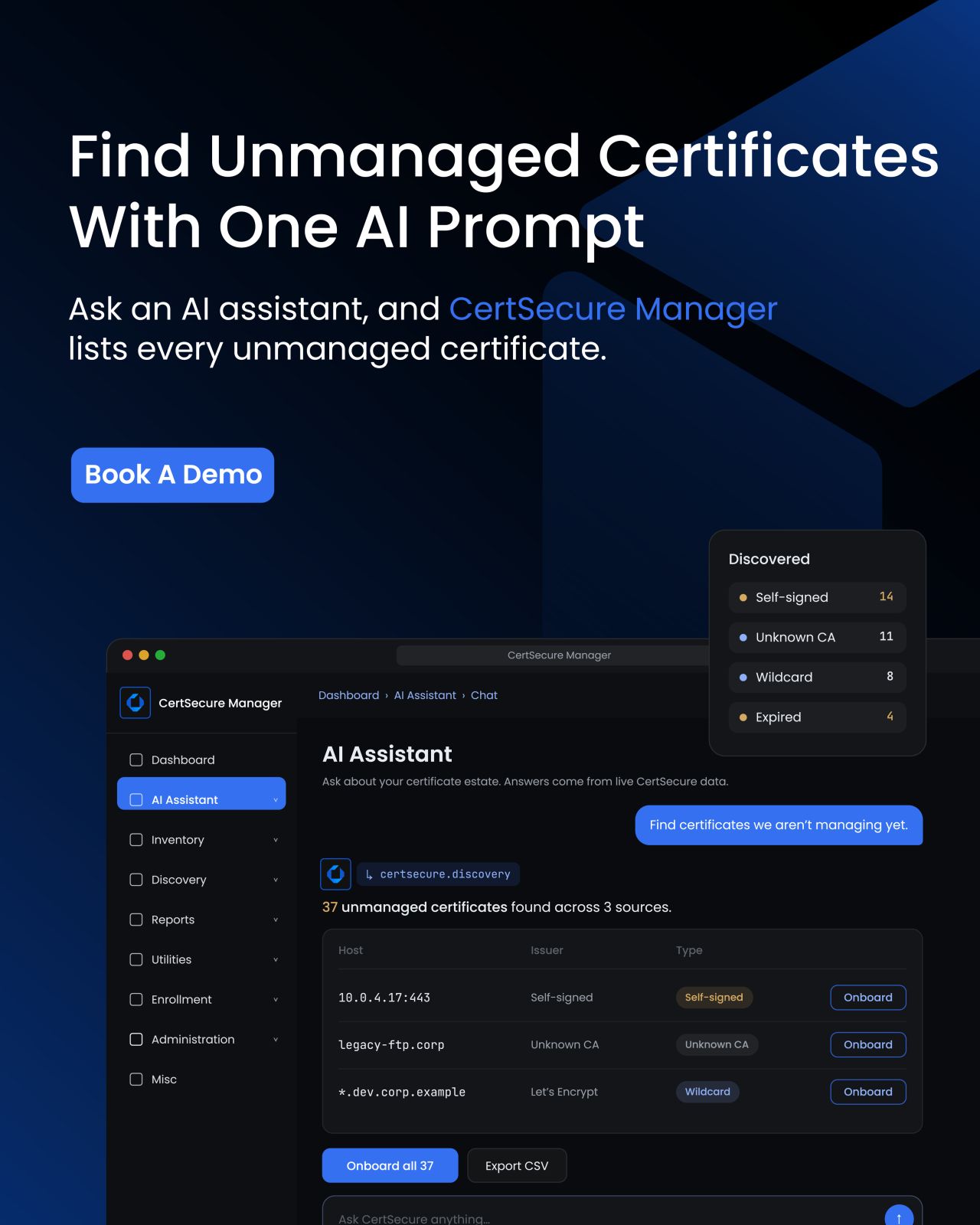The image size is (980, 1225).
Task: Open the Dashboard breadcrumb link
Action: tap(348, 695)
